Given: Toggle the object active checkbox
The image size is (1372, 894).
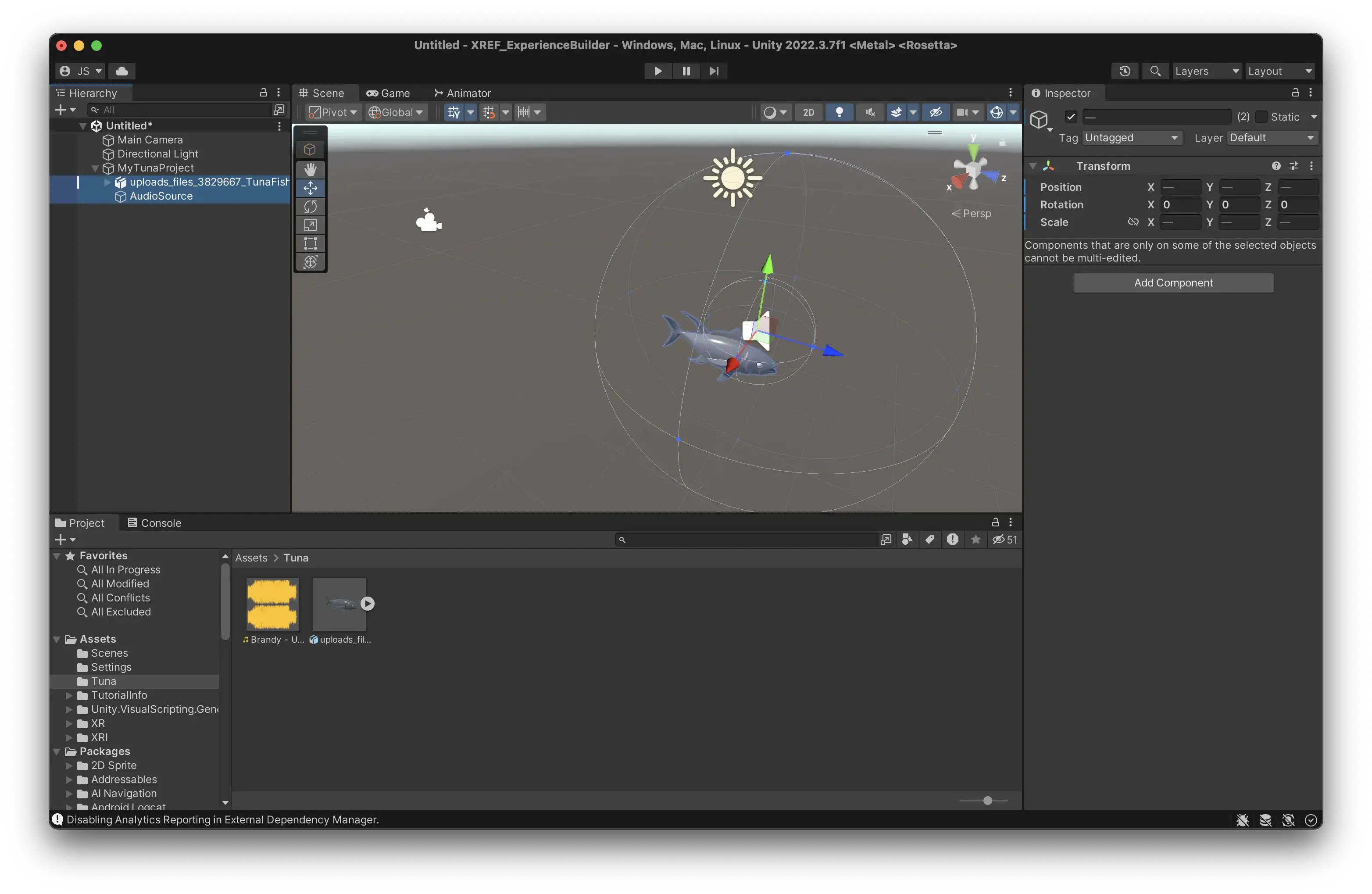Looking at the screenshot, I should click(x=1071, y=117).
